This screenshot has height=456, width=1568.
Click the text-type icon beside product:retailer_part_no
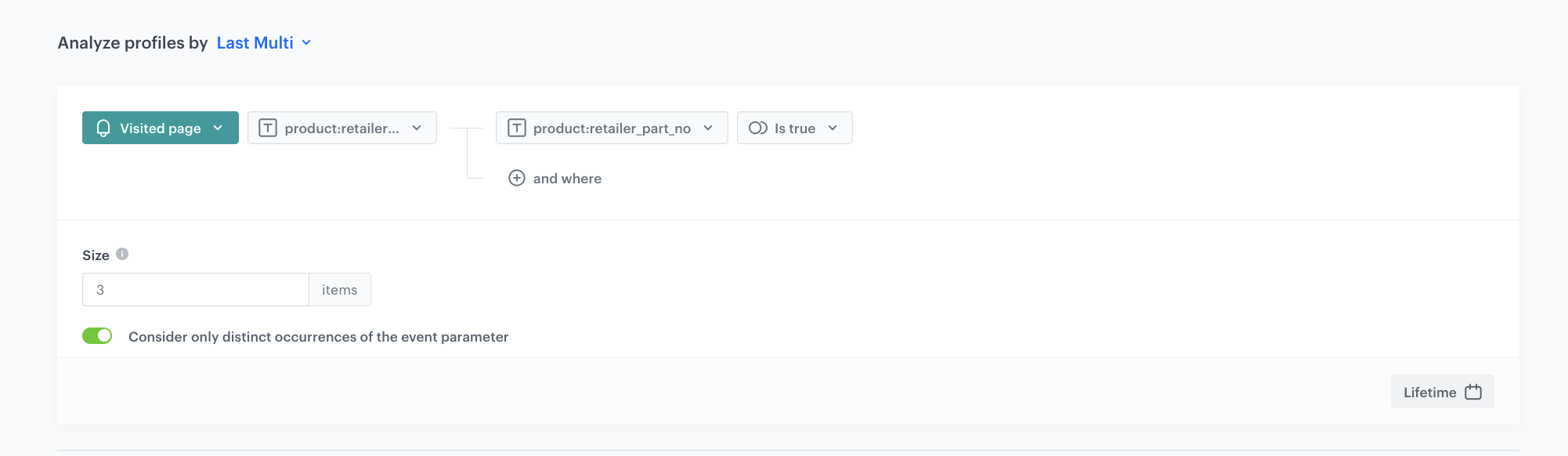[517, 128]
